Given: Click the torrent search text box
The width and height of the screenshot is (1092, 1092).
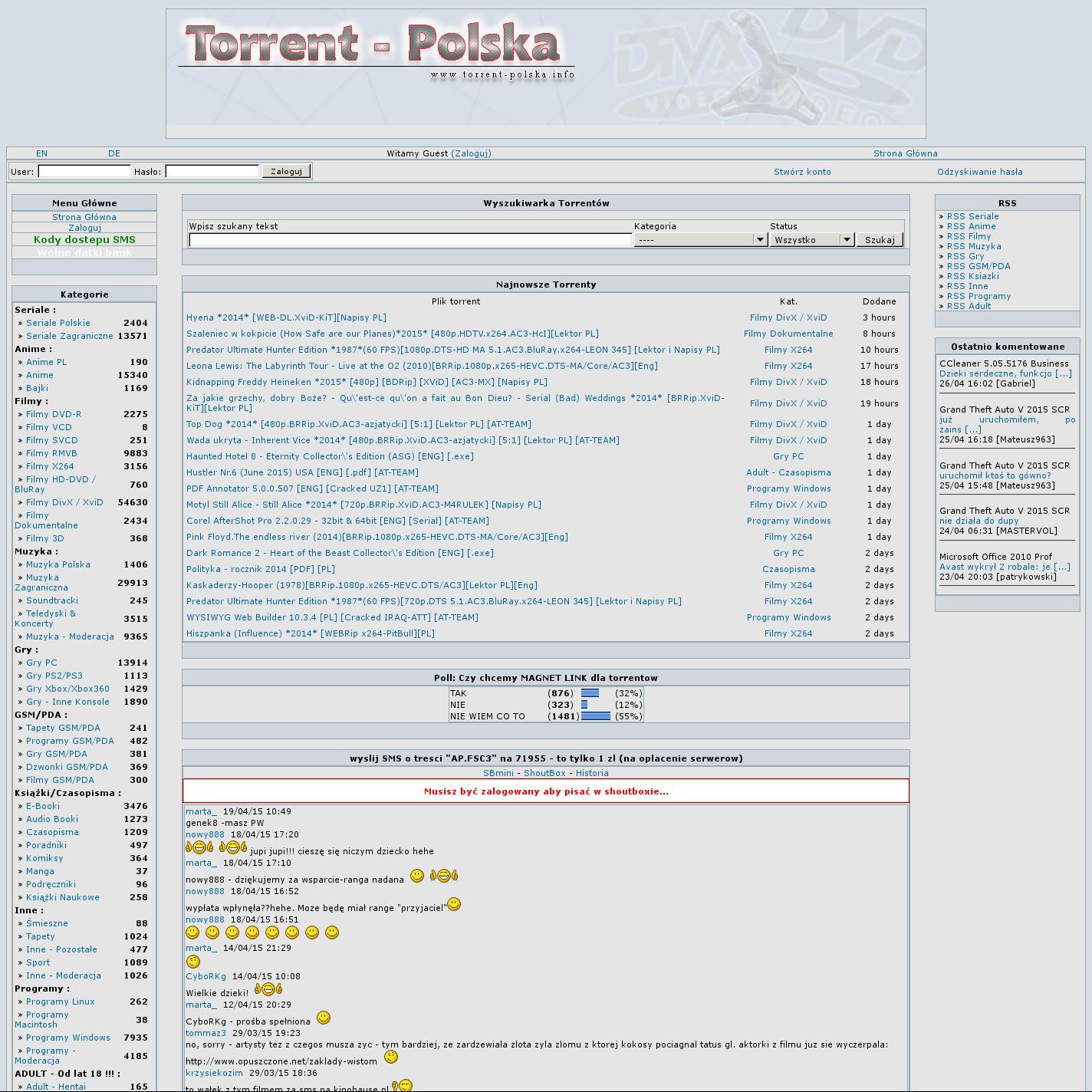Looking at the screenshot, I should 410,240.
